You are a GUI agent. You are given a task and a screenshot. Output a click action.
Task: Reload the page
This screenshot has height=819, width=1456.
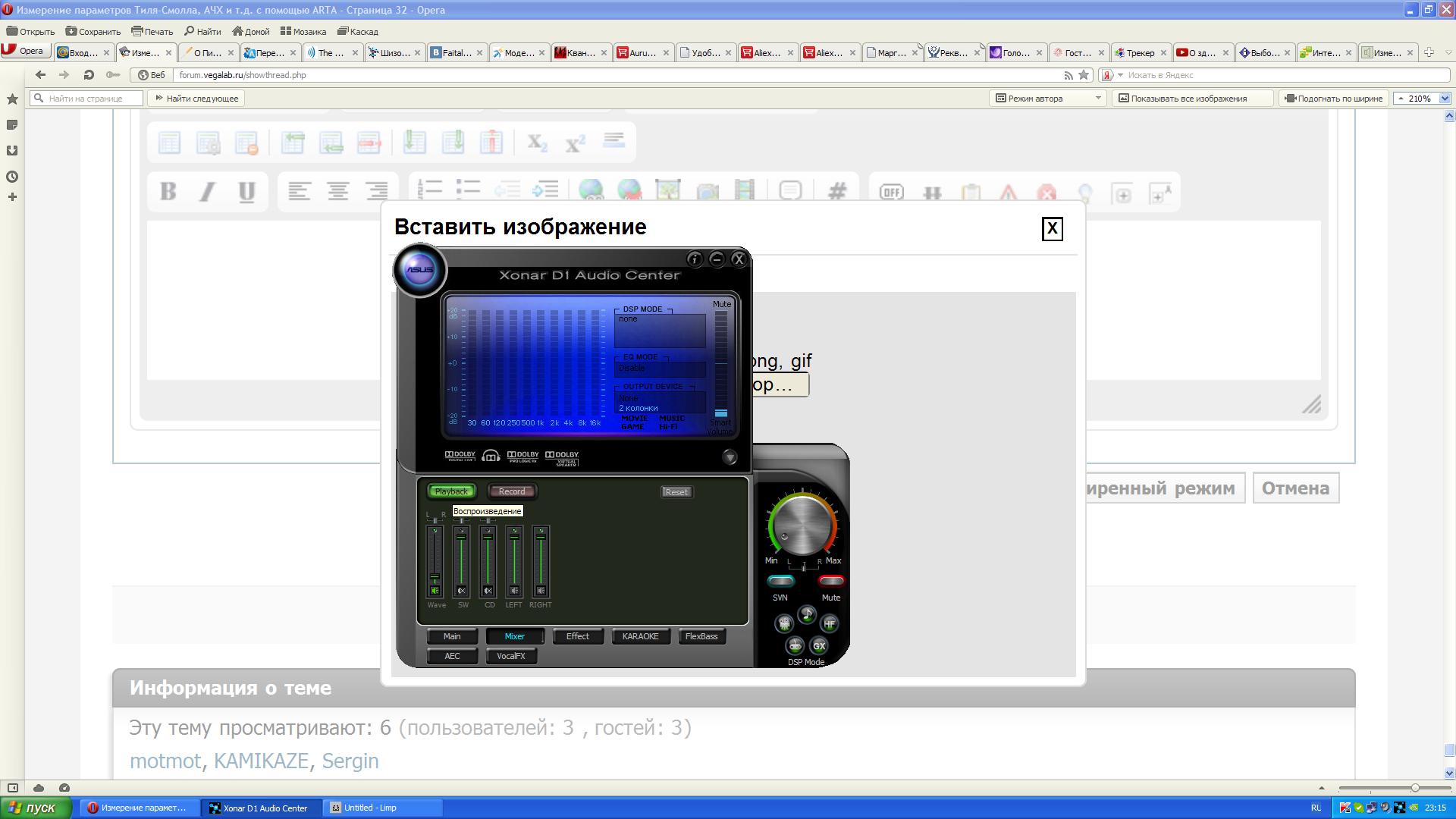coord(89,74)
